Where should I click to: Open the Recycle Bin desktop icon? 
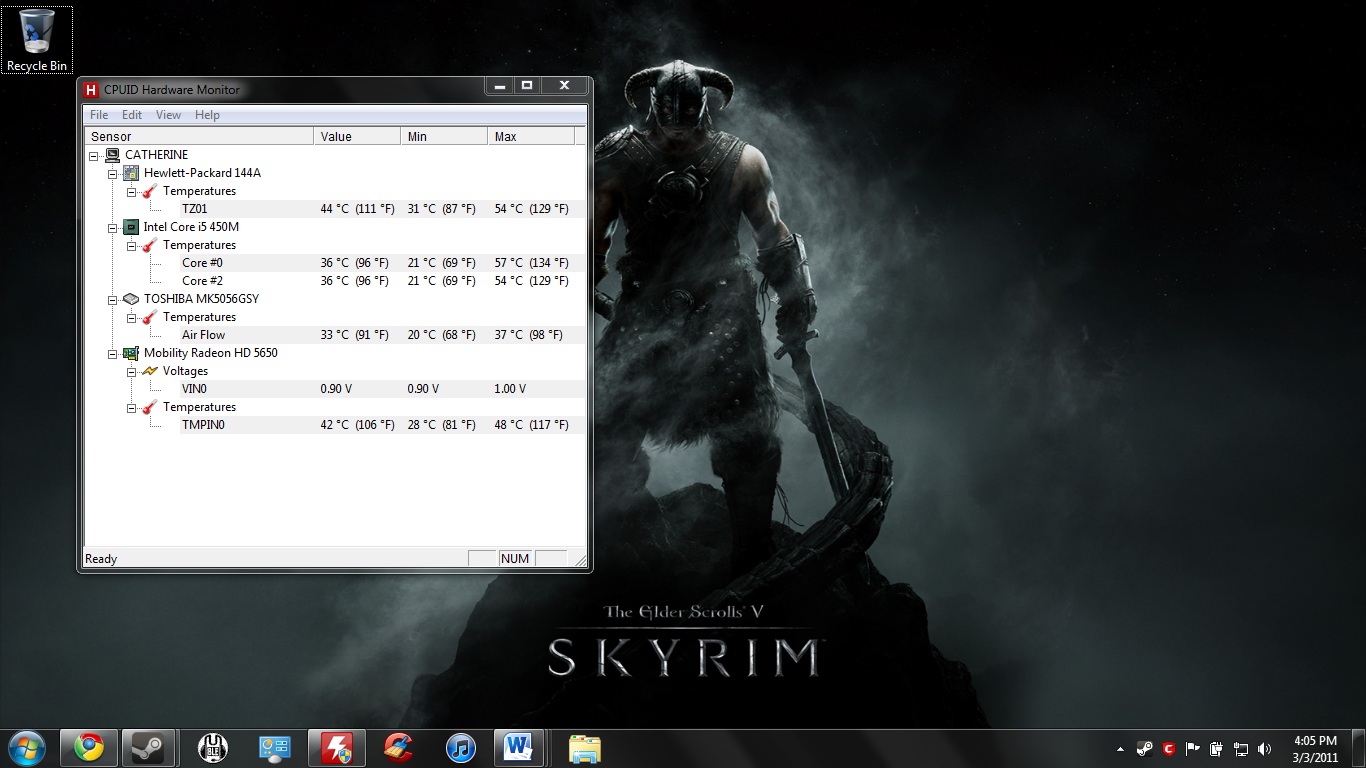pyautogui.click(x=37, y=40)
